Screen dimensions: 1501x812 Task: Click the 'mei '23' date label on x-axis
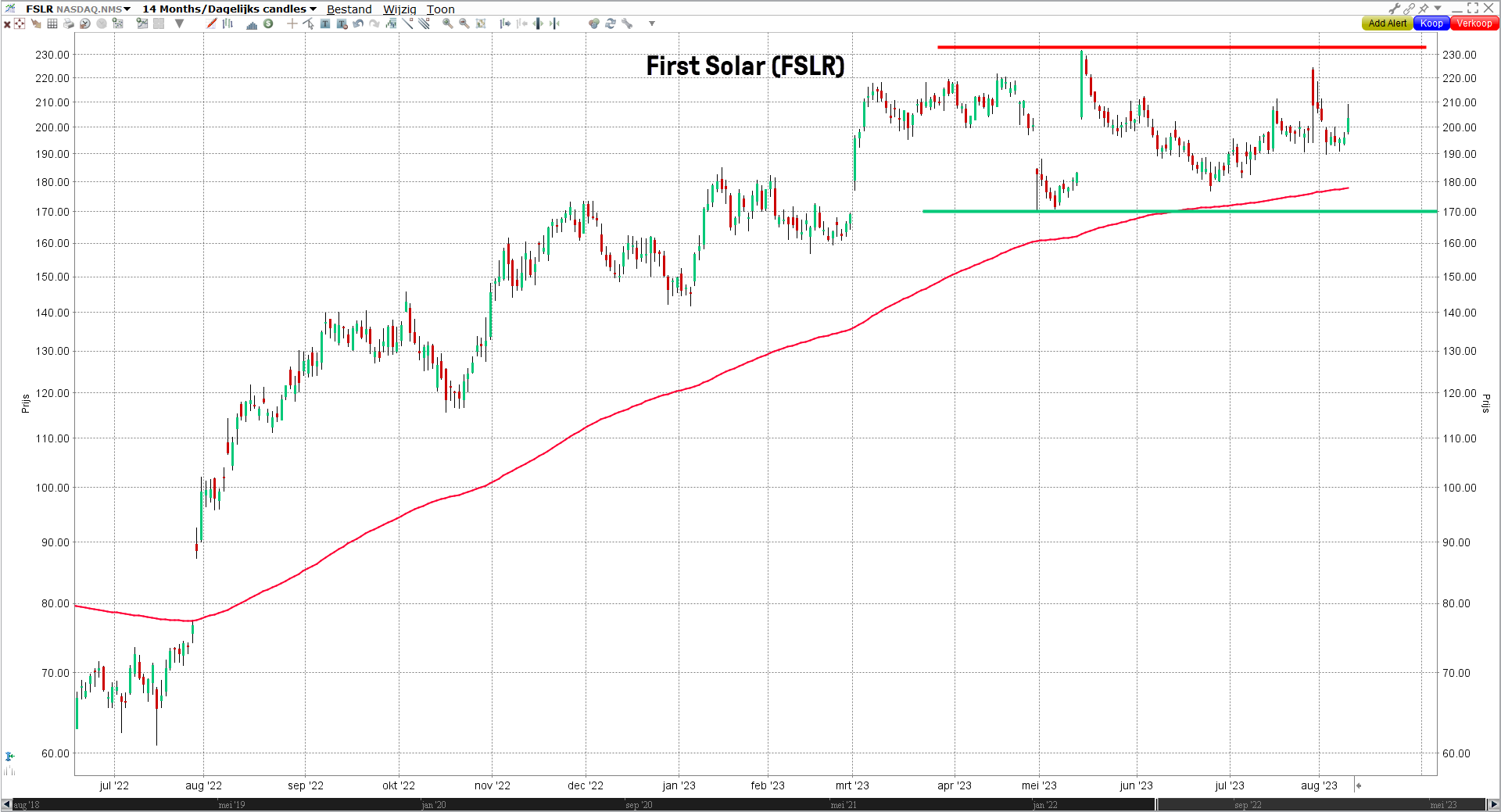tap(1039, 785)
